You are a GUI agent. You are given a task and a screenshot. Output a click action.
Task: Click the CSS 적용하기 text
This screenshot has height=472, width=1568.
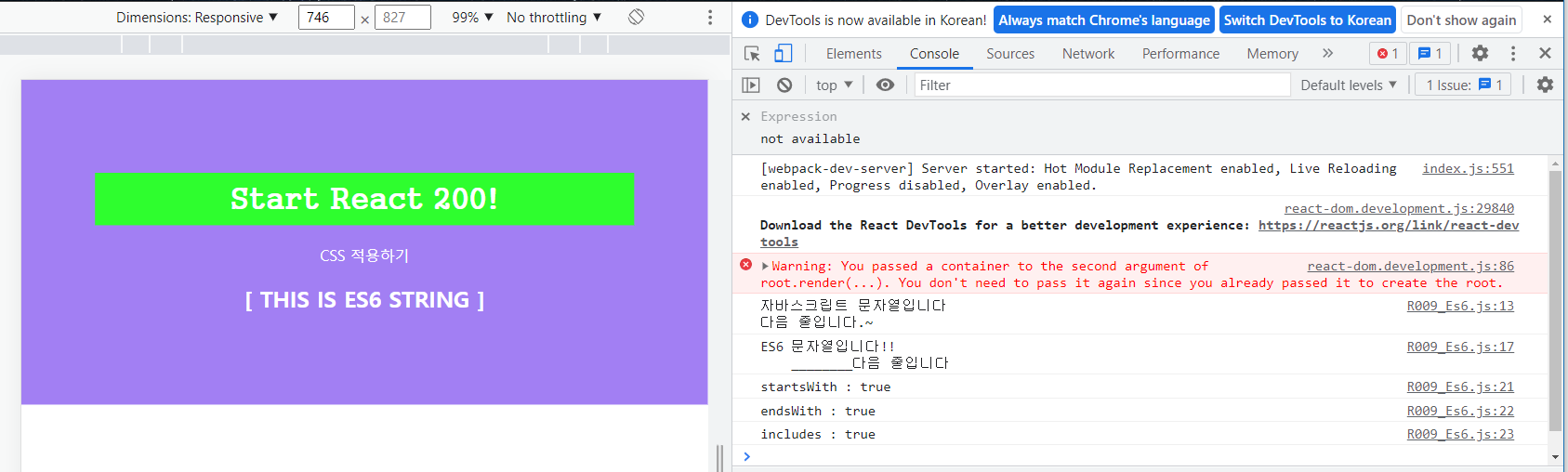point(364,256)
